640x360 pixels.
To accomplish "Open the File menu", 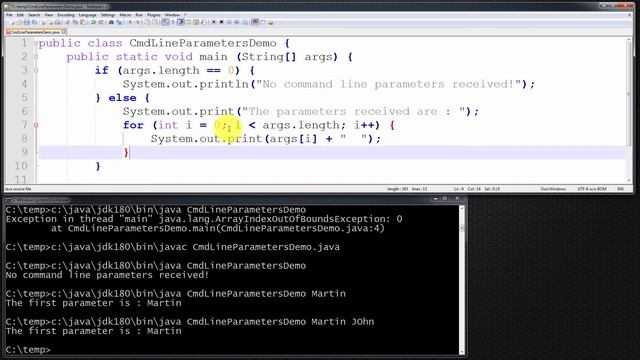I will pyautogui.click(x=9, y=15).
